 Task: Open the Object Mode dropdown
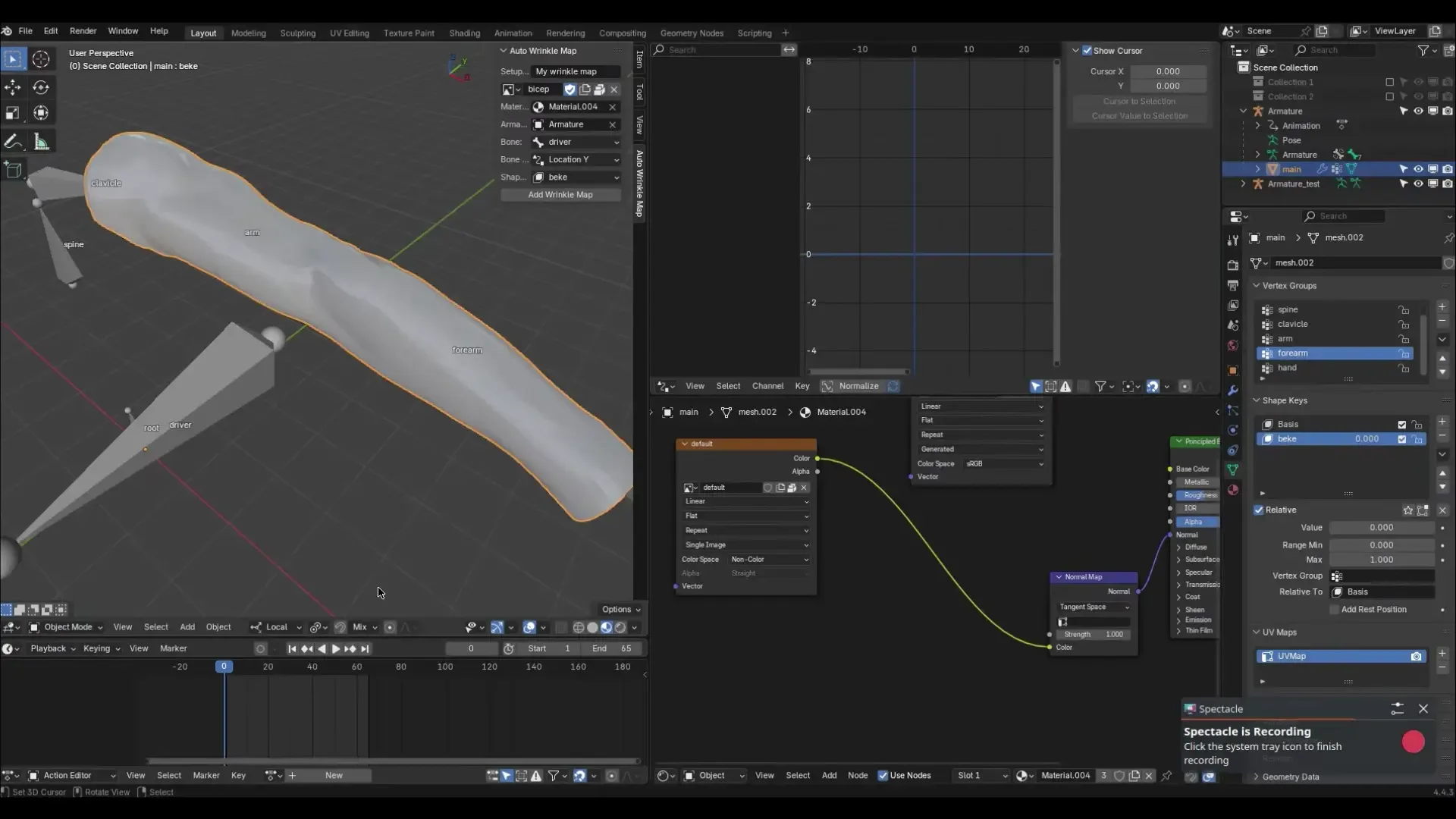66,627
